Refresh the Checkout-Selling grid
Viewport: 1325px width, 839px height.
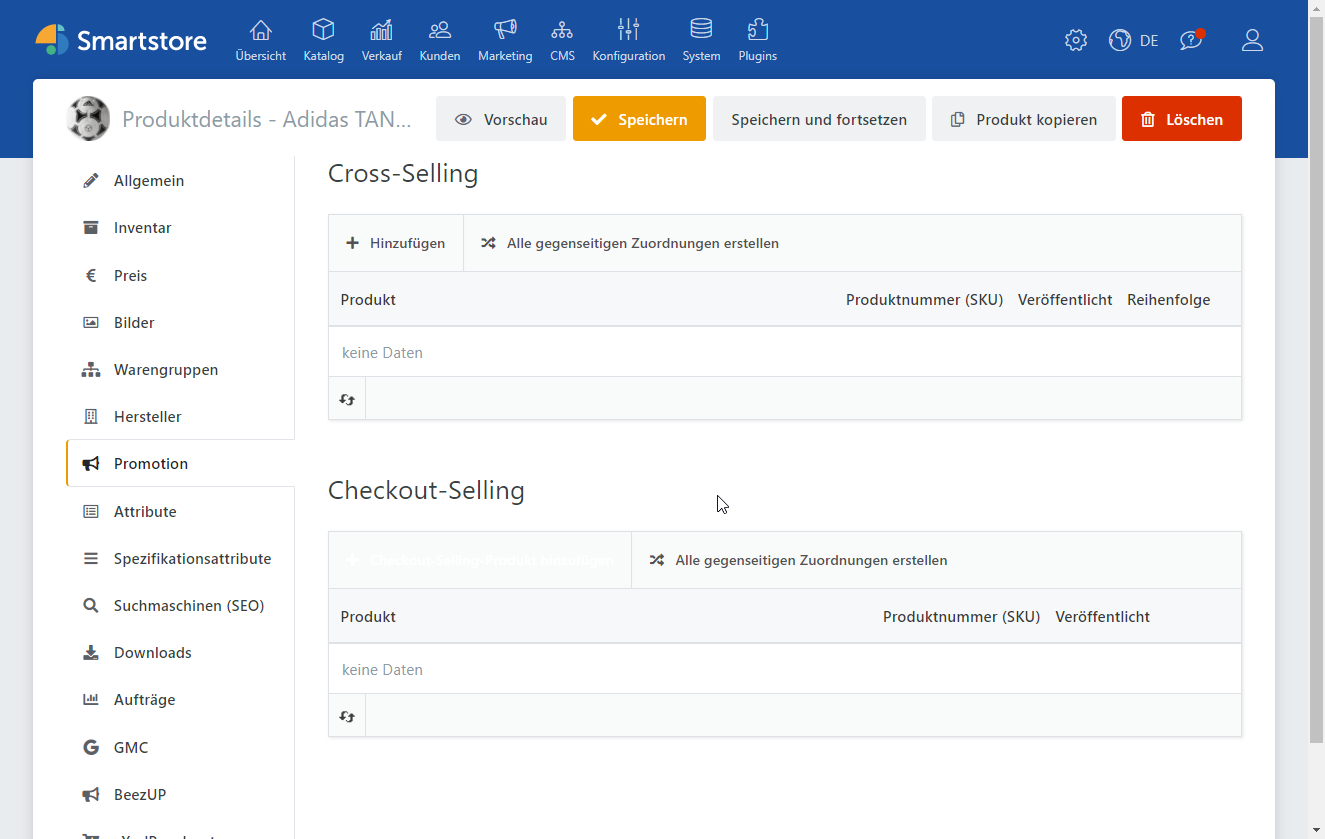(x=346, y=716)
